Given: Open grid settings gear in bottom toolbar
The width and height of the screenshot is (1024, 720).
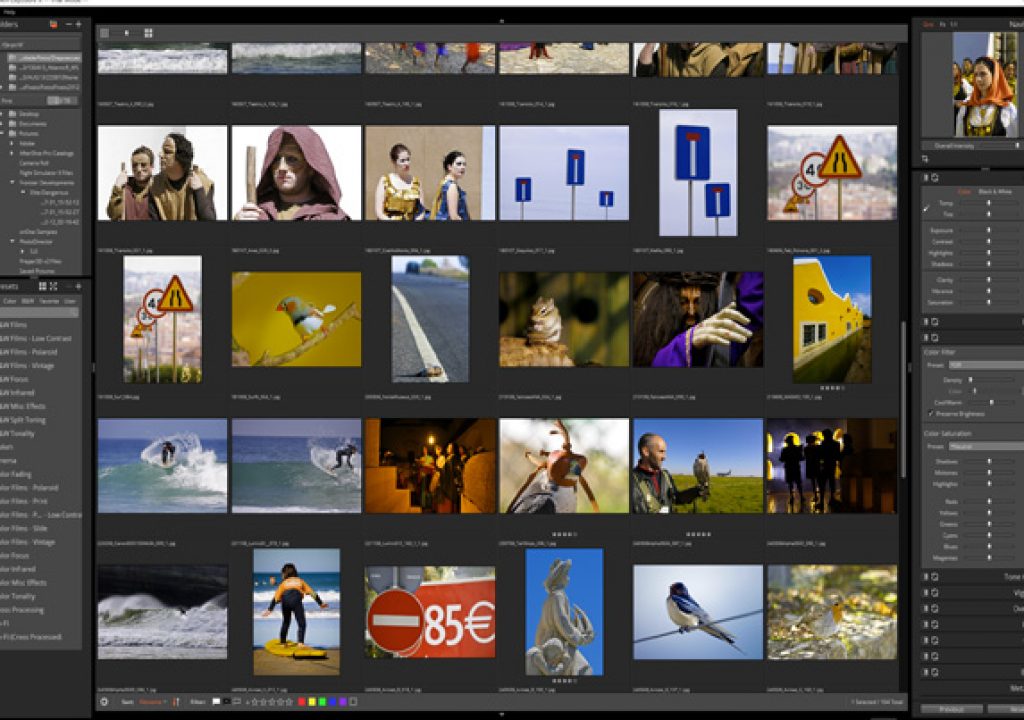Looking at the screenshot, I should tap(104, 702).
